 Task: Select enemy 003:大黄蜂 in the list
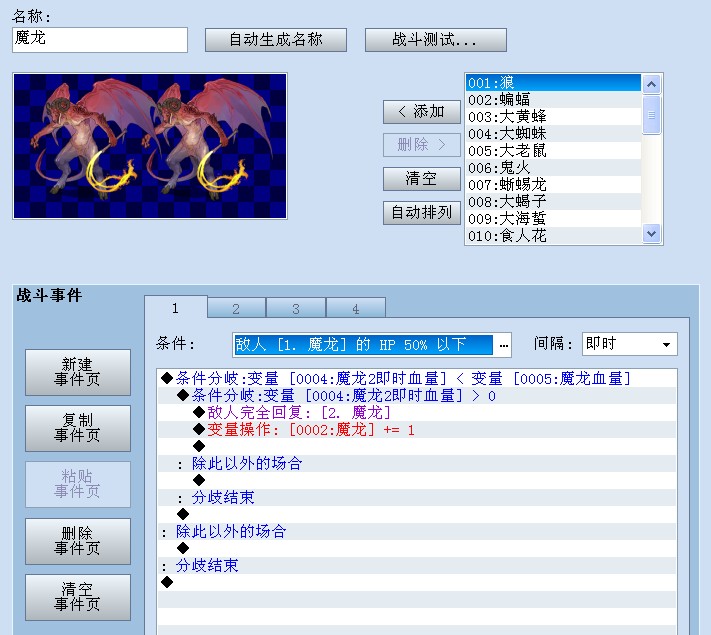click(x=553, y=117)
